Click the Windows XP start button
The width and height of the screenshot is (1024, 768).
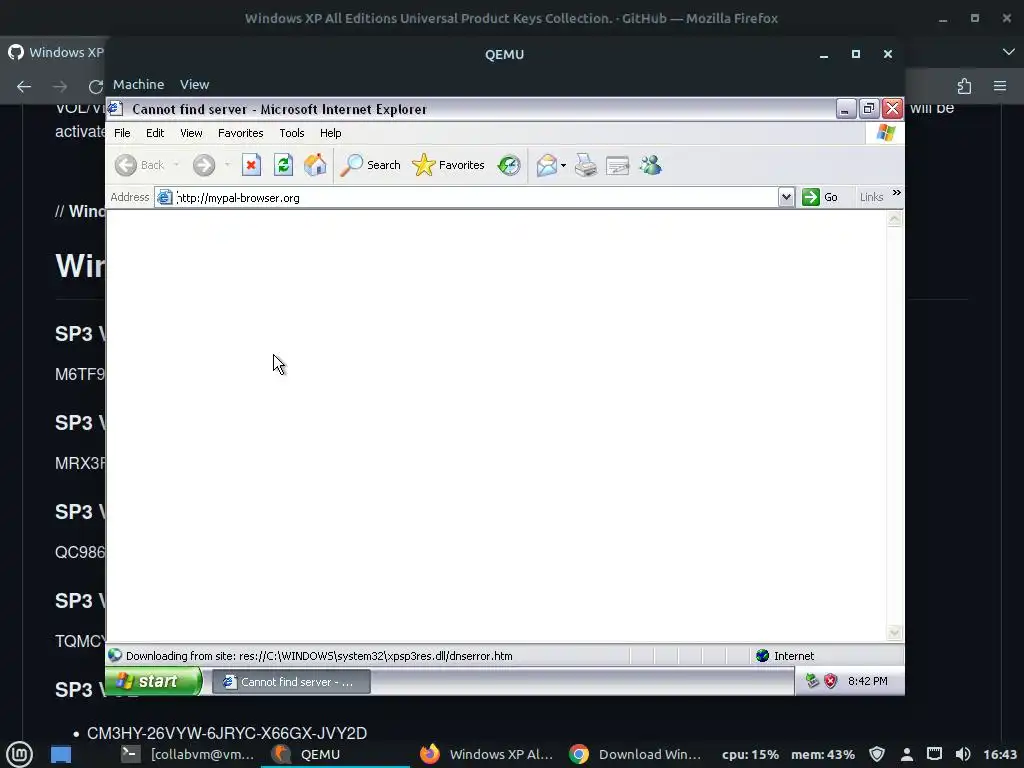[154, 681]
